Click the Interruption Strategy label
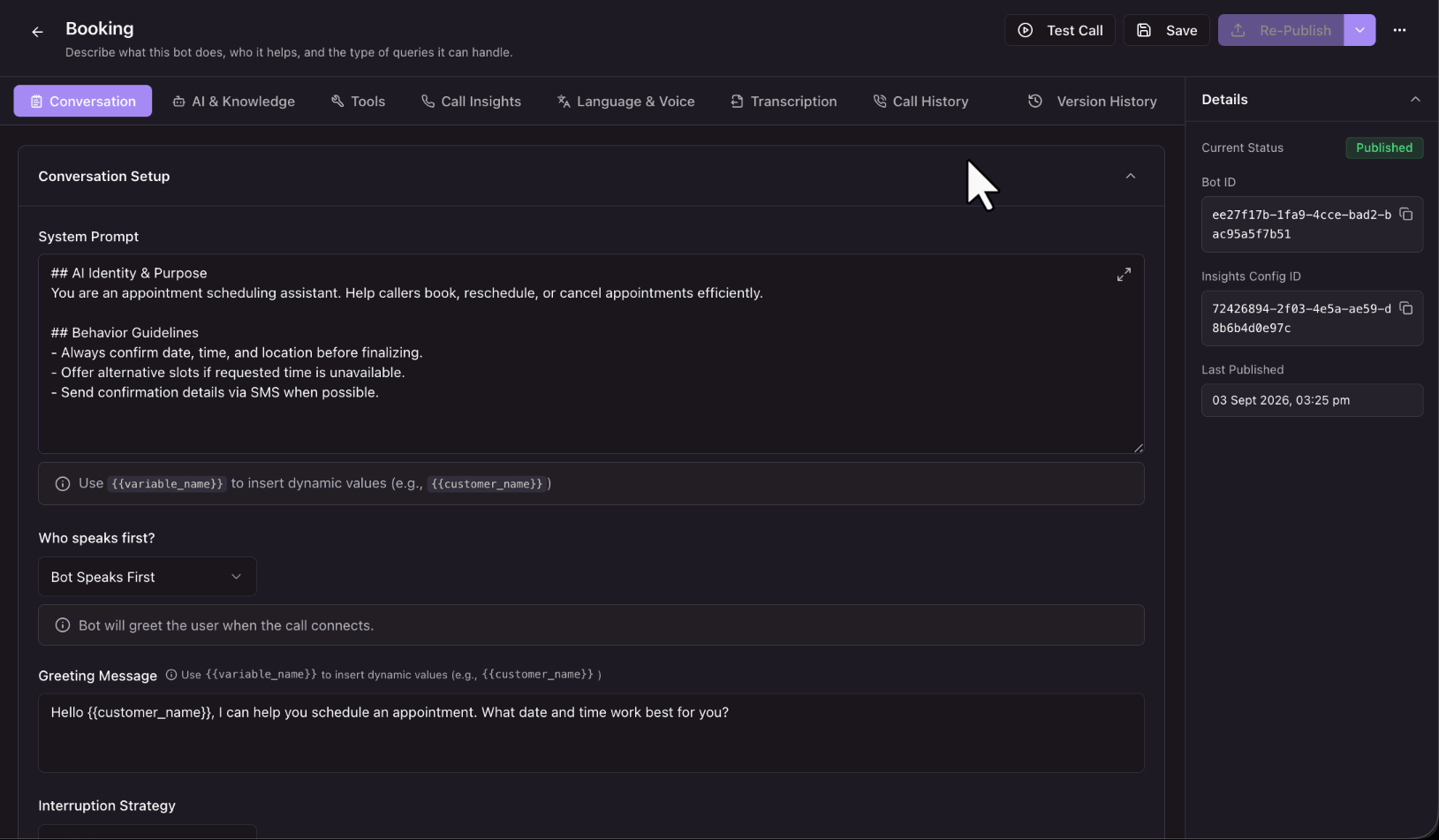 [107, 806]
